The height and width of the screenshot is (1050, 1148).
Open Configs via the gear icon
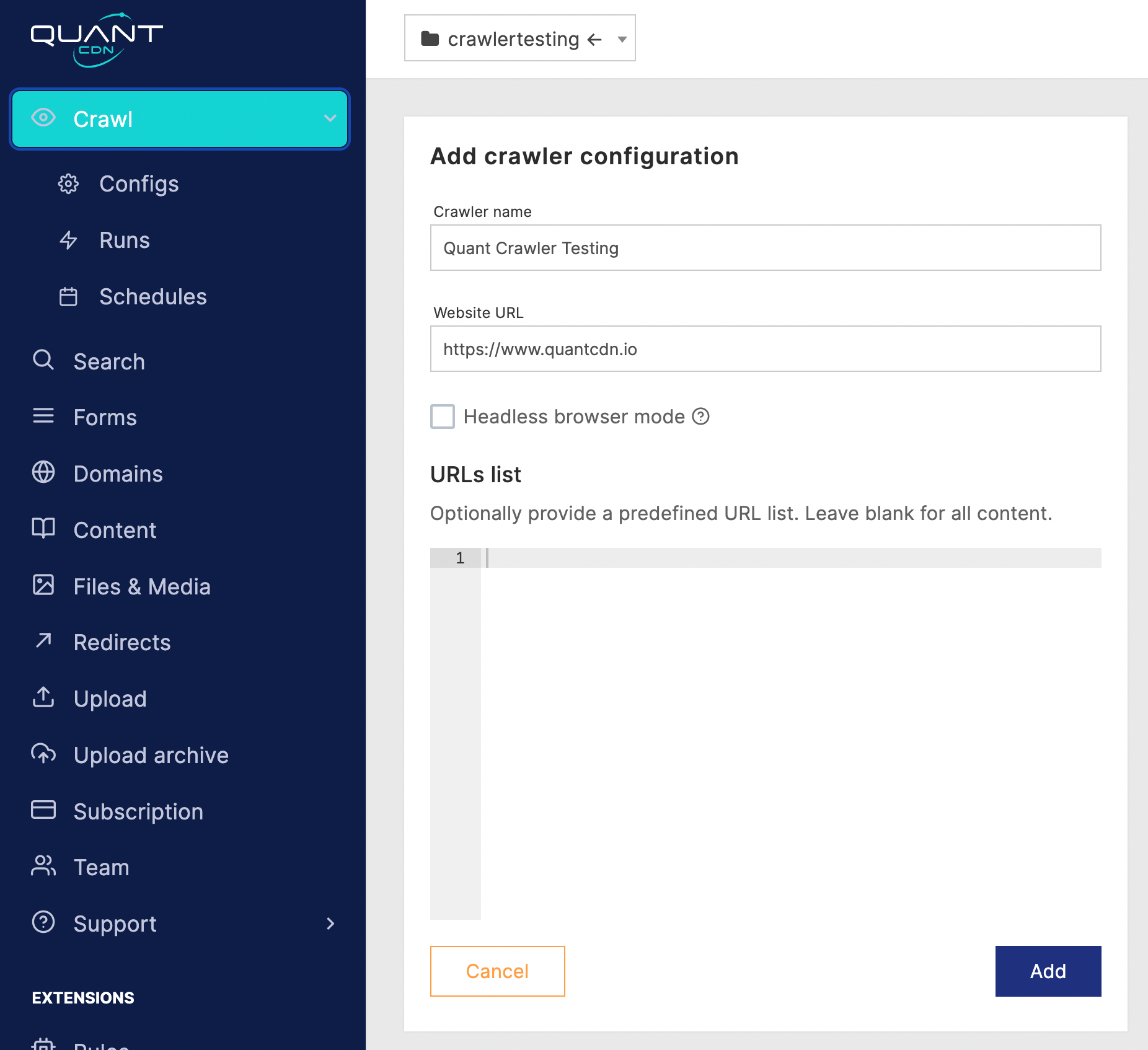69,183
